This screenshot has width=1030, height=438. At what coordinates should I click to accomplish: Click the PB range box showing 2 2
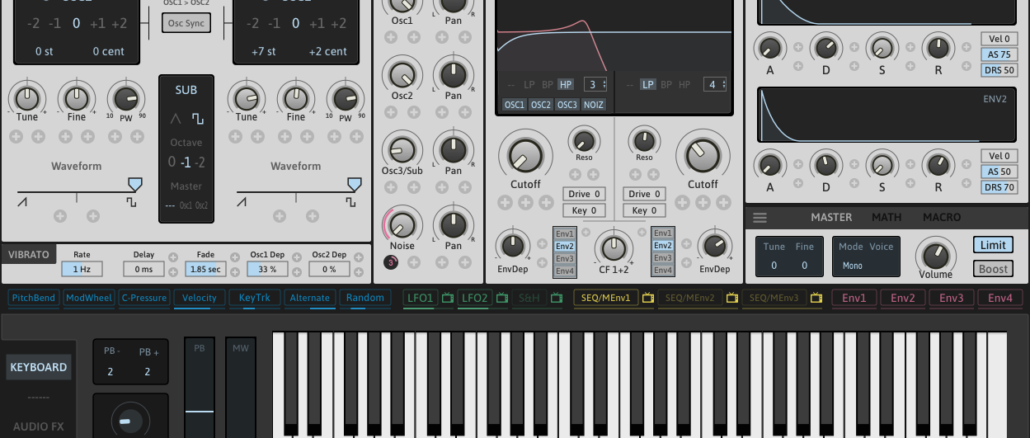[130, 362]
